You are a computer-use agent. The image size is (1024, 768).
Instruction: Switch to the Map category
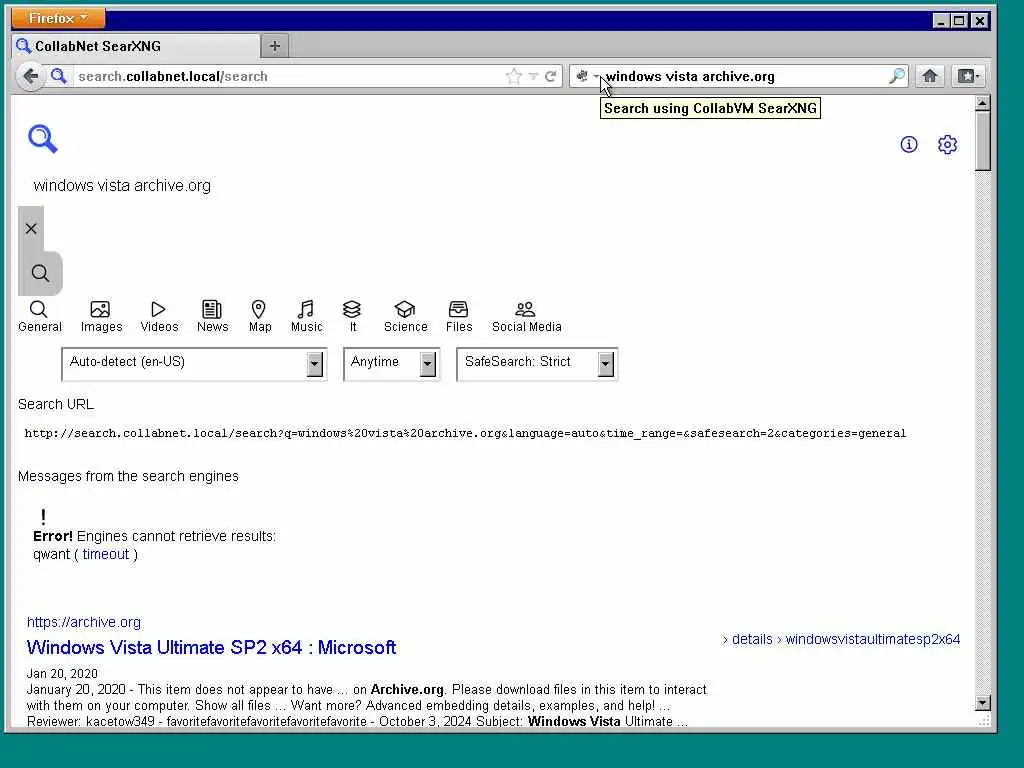coord(259,317)
